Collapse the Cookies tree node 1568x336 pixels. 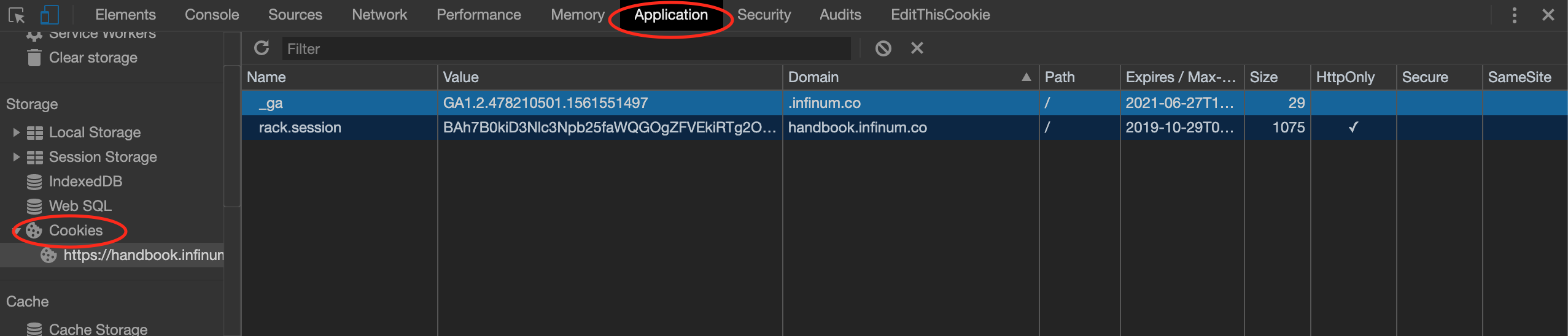(17, 231)
